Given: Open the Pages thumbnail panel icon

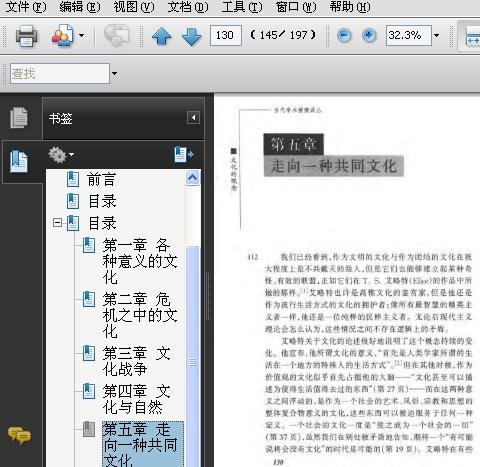Looking at the screenshot, I should [x=19, y=118].
